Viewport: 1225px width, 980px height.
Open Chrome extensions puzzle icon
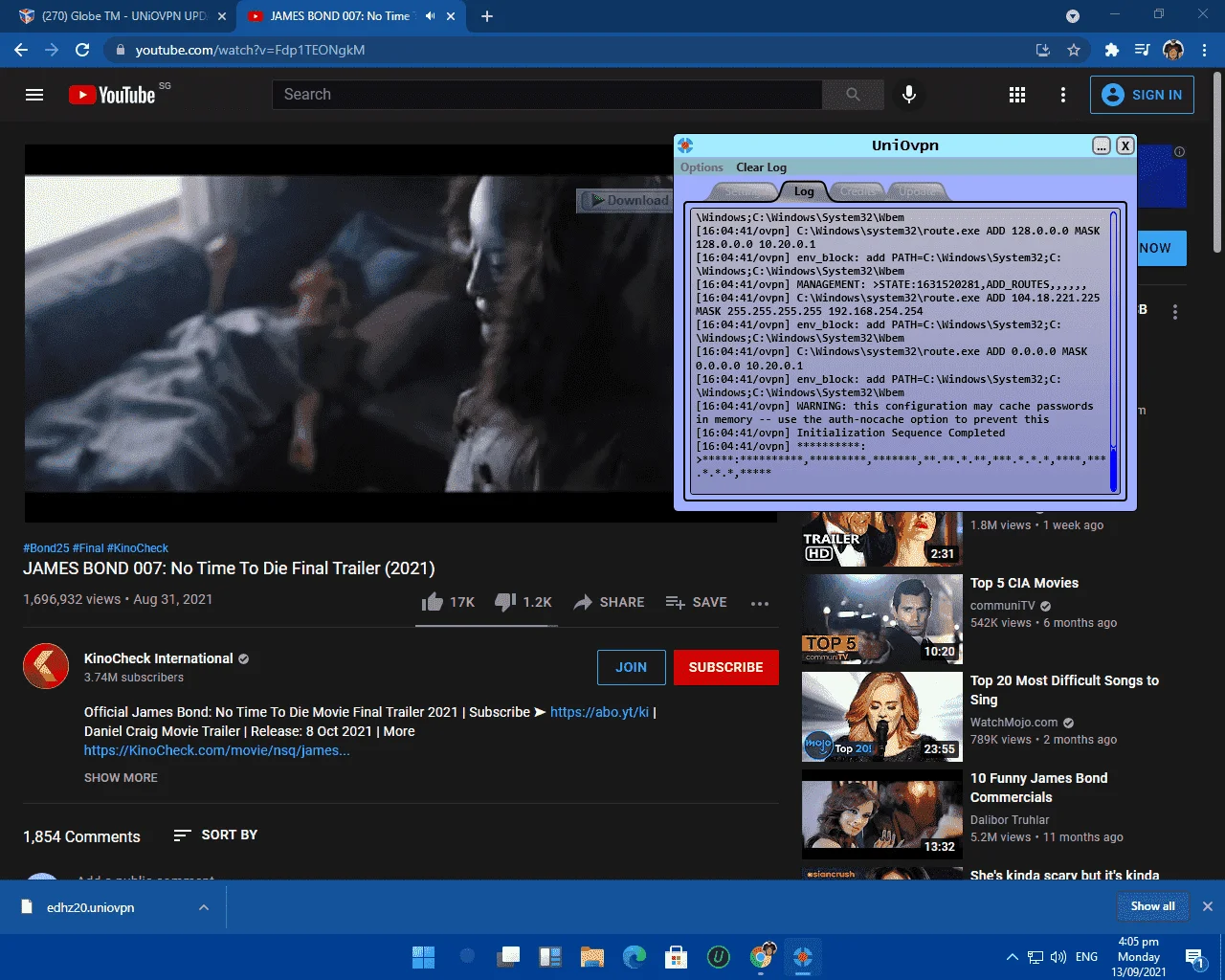click(x=1111, y=50)
